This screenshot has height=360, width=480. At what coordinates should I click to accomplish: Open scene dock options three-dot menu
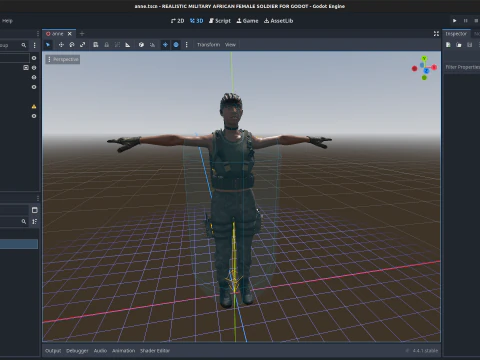34,45
